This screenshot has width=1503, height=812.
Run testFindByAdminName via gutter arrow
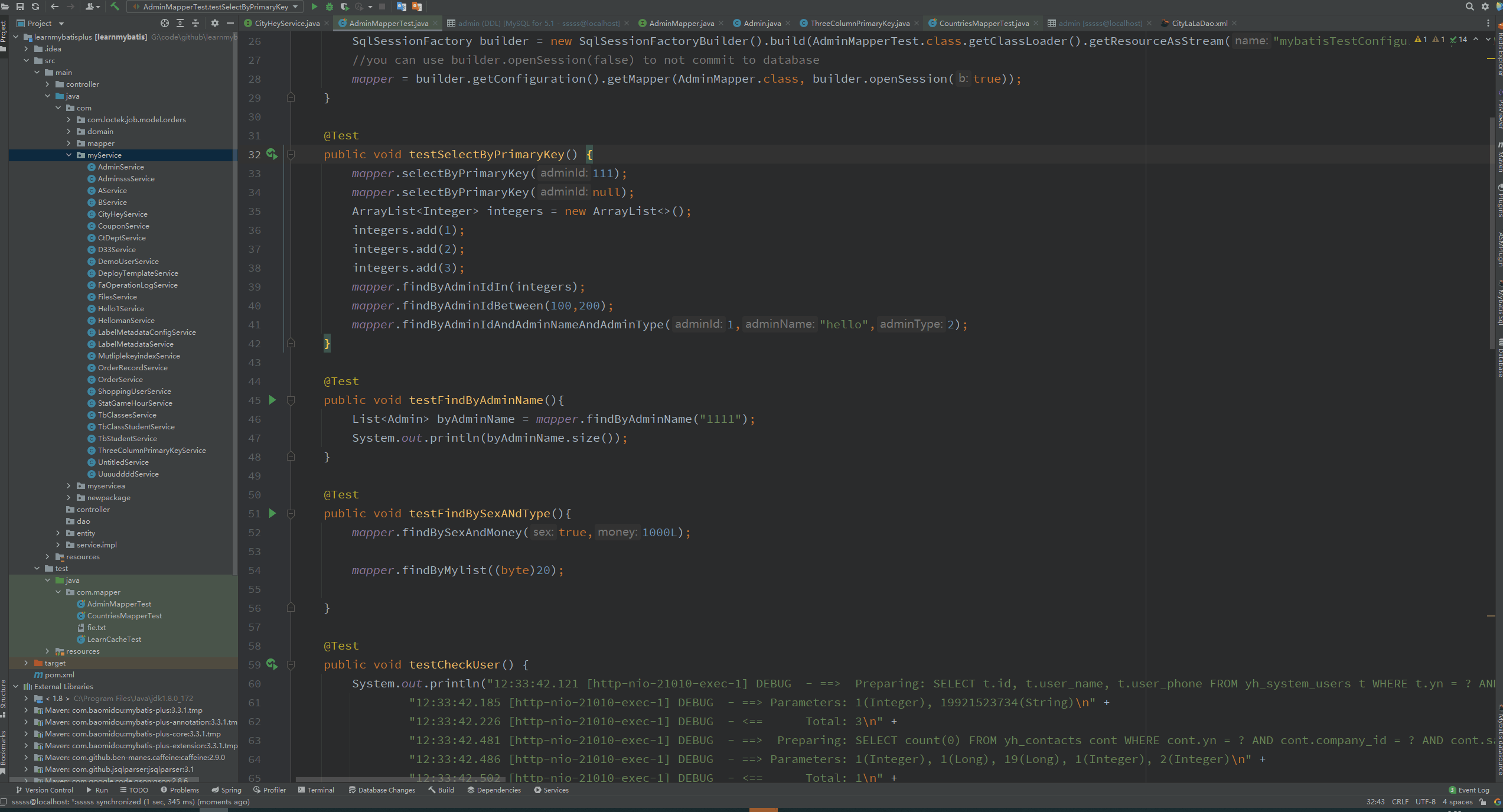click(x=272, y=400)
